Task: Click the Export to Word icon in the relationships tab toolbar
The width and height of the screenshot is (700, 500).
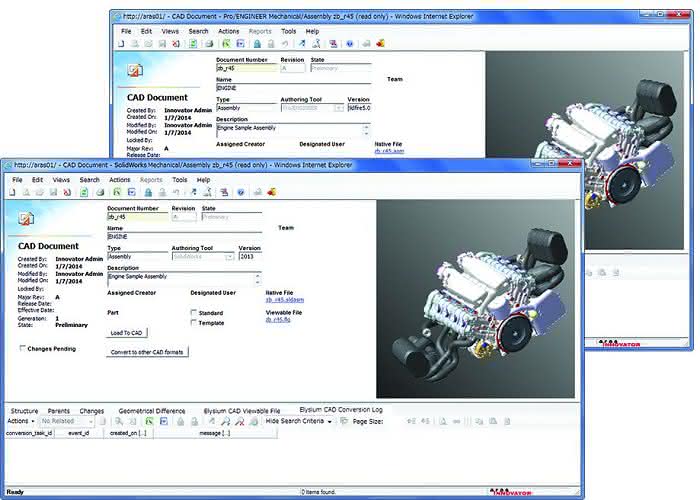Action: pyautogui.click(x=164, y=421)
